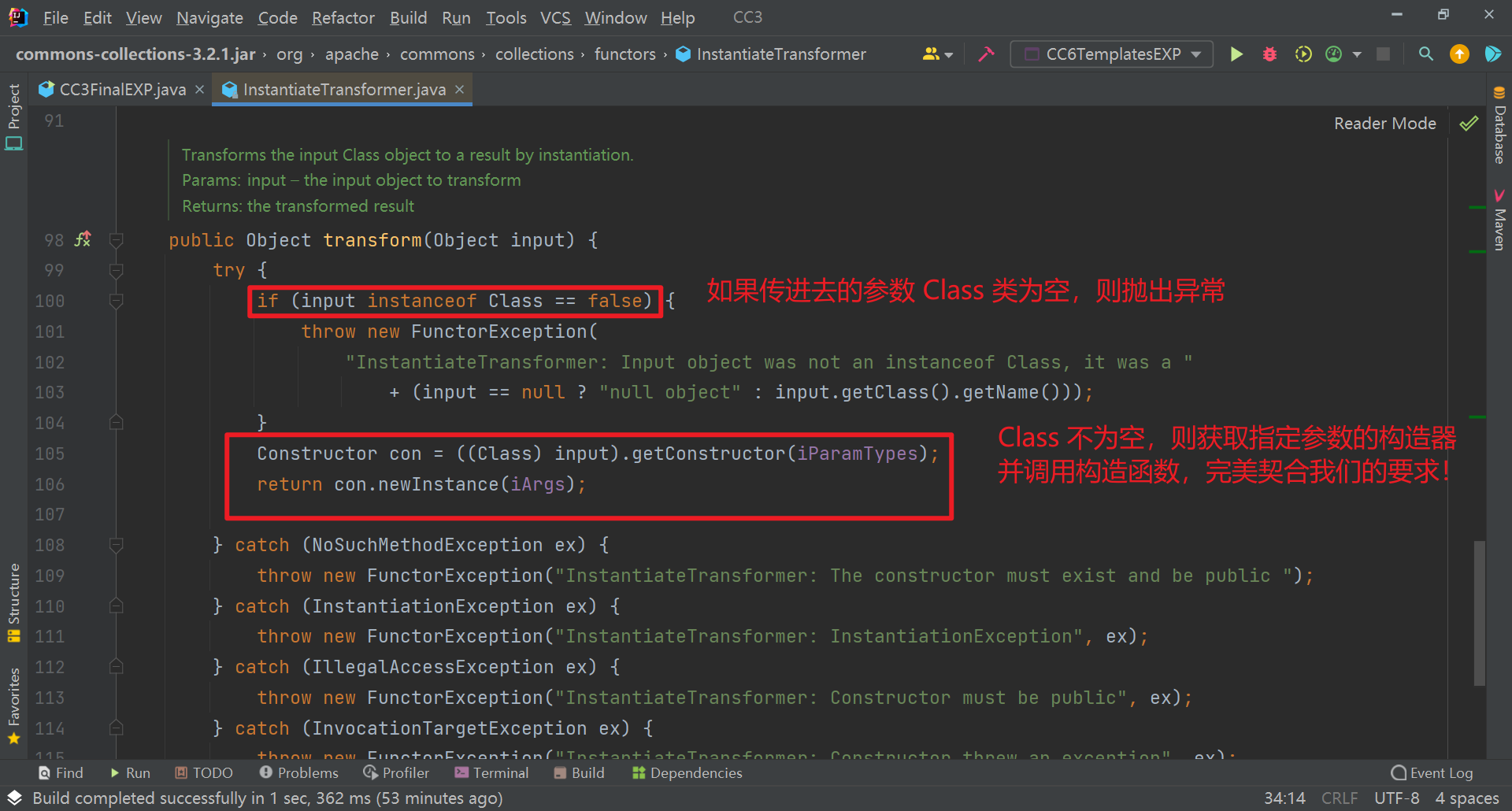Viewport: 1512px width, 811px height.
Task: Expand the code-with-me users dropdown
Action: [x=948, y=54]
